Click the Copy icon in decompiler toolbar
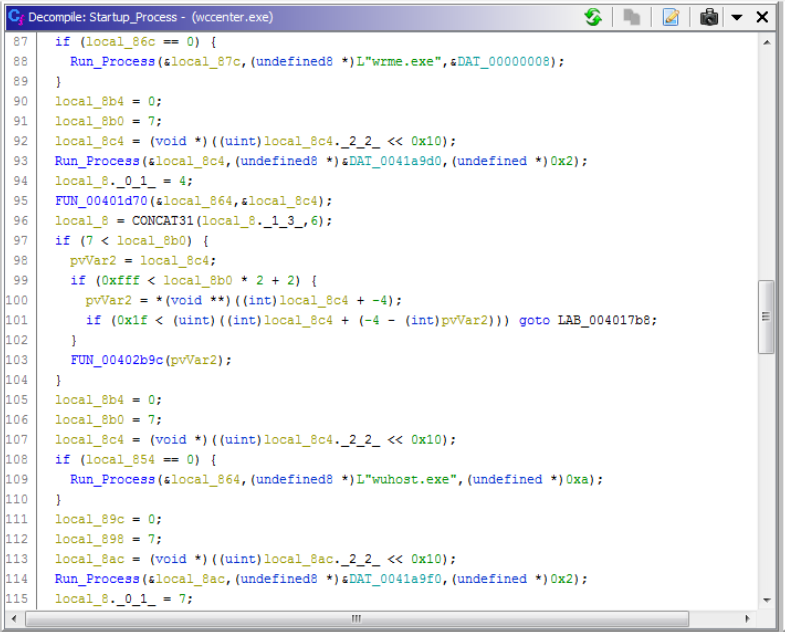Viewport: 785px width, 632px height. pyautogui.click(x=632, y=17)
